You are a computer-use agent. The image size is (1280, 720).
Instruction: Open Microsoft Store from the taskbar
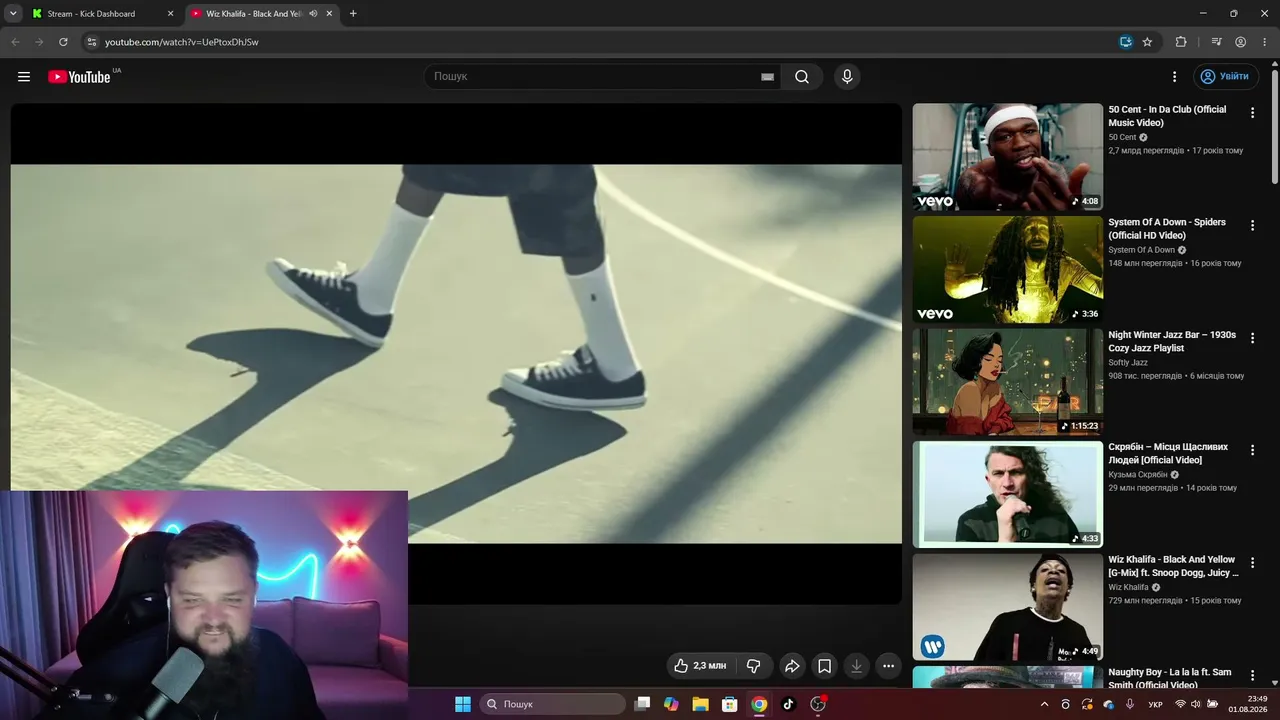point(730,704)
